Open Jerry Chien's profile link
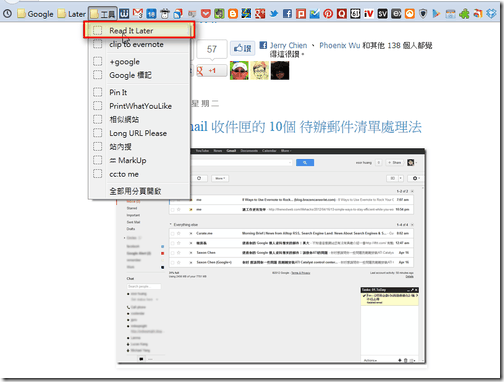Screen dimensions: 504x382 pos(288,45)
